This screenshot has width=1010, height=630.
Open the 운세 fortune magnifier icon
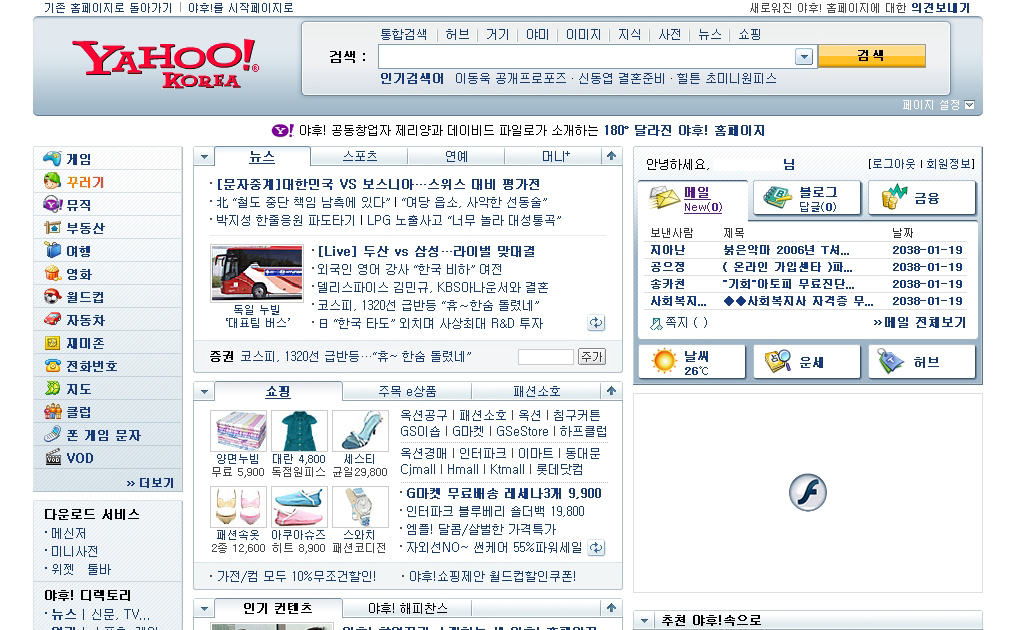[x=777, y=361]
